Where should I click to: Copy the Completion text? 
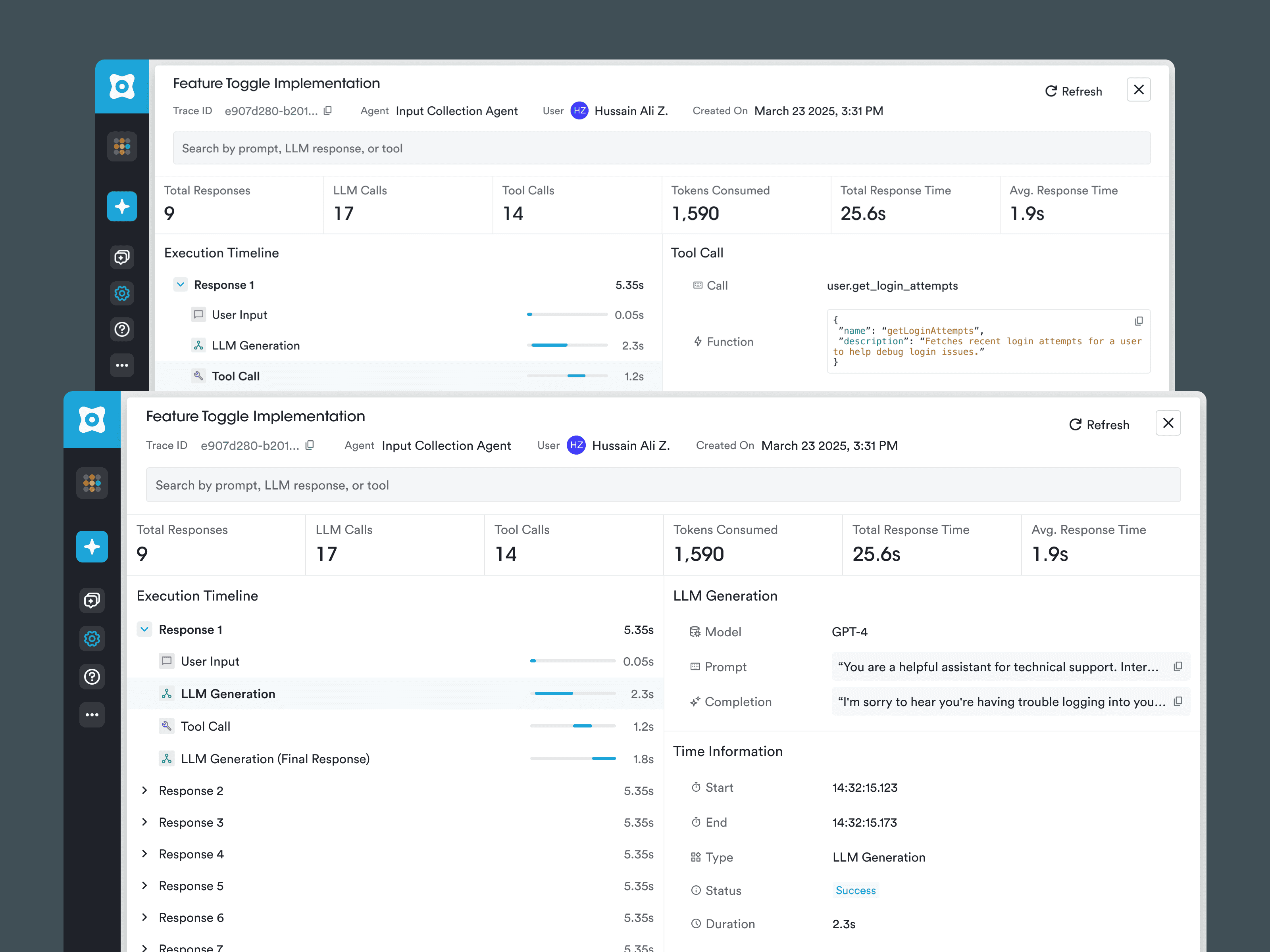[1178, 701]
